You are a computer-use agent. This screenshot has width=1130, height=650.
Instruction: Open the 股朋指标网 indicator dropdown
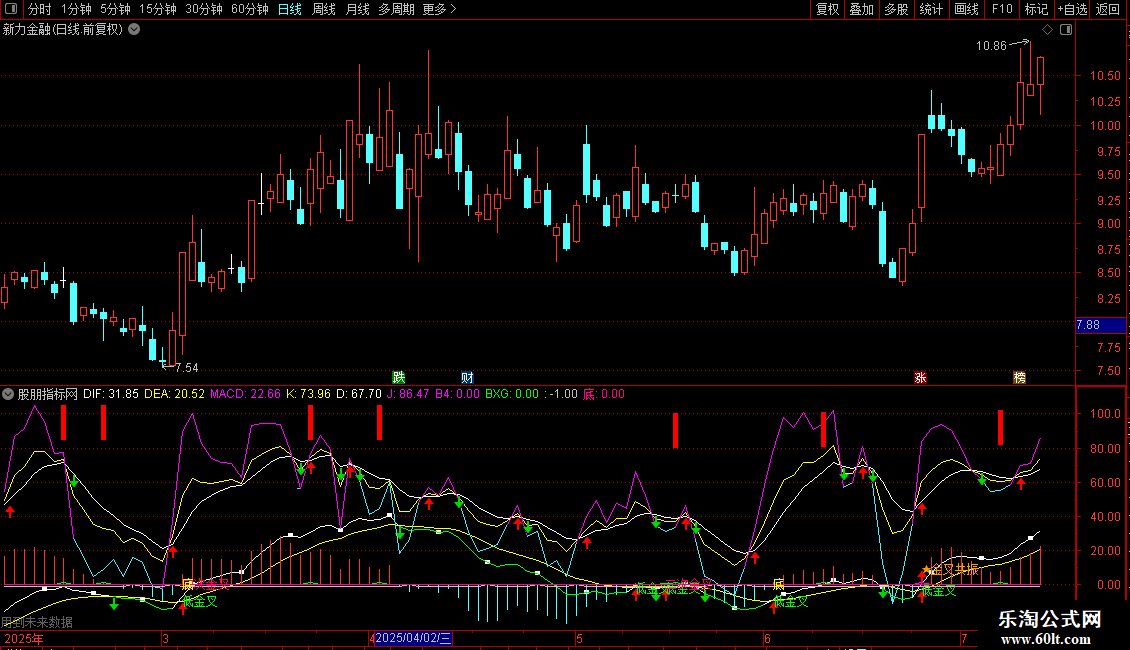[x=8, y=394]
